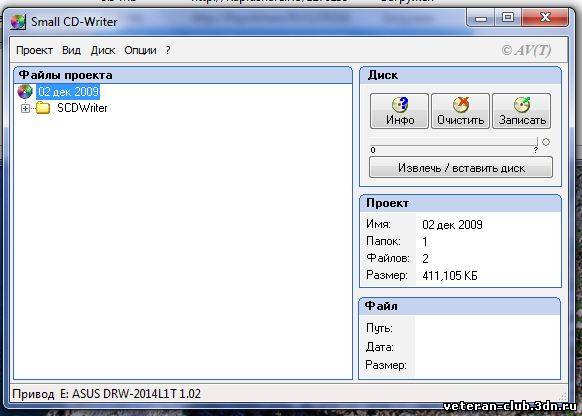Click the Очистить erase disc button
The width and height of the screenshot is (582, 416).
460,111
